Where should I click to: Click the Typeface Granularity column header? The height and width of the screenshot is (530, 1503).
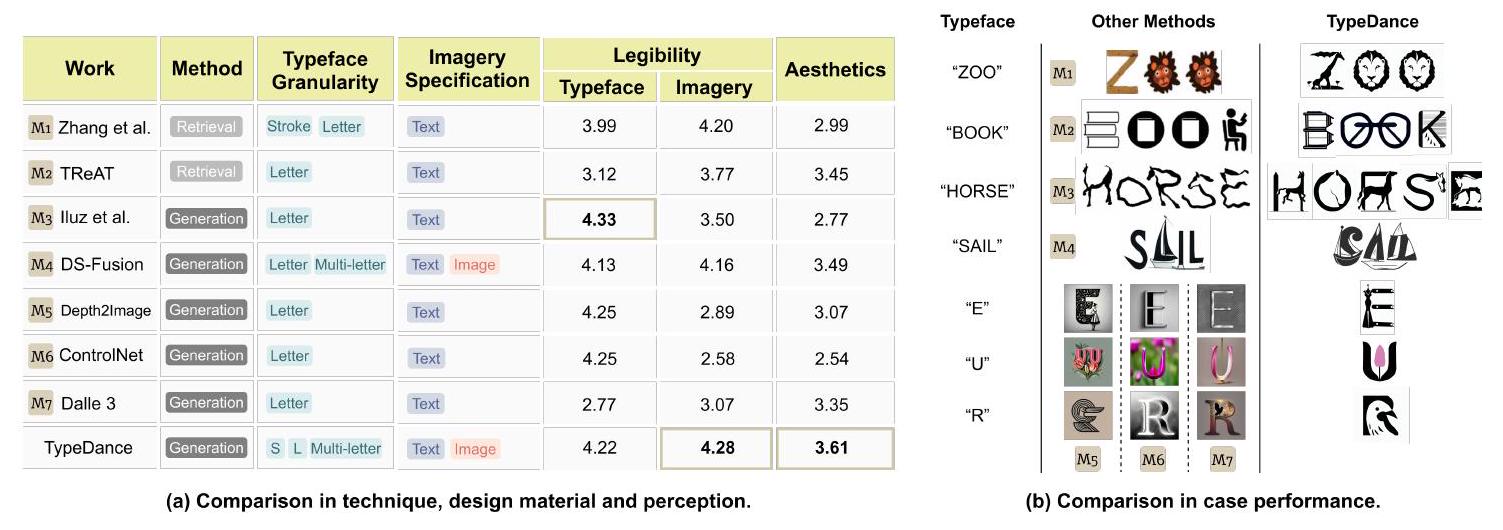coord(325,70)
